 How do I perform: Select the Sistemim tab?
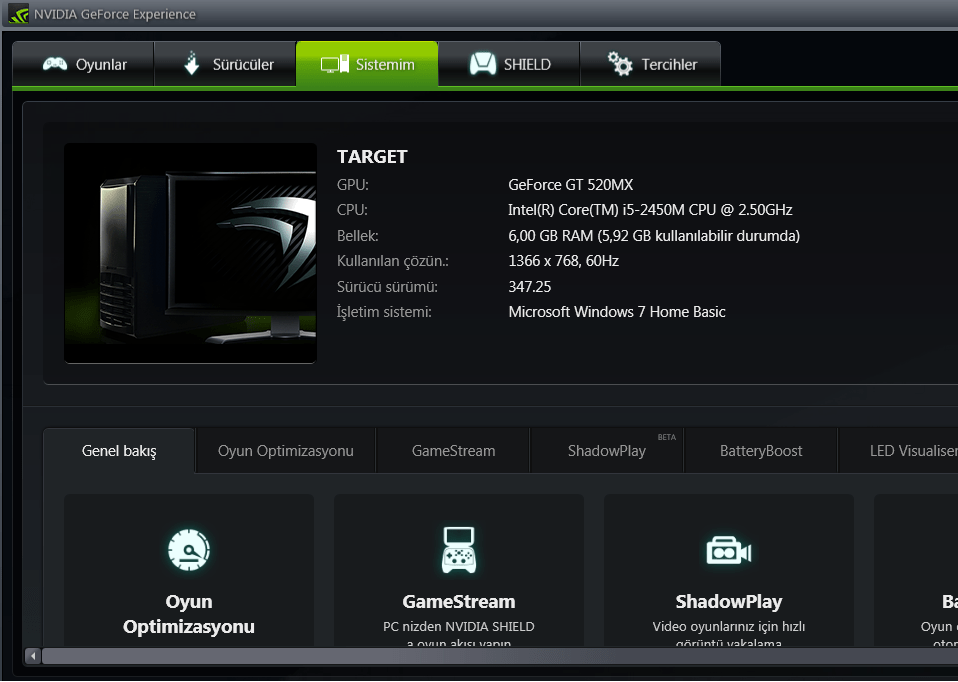tap(367, 64)
